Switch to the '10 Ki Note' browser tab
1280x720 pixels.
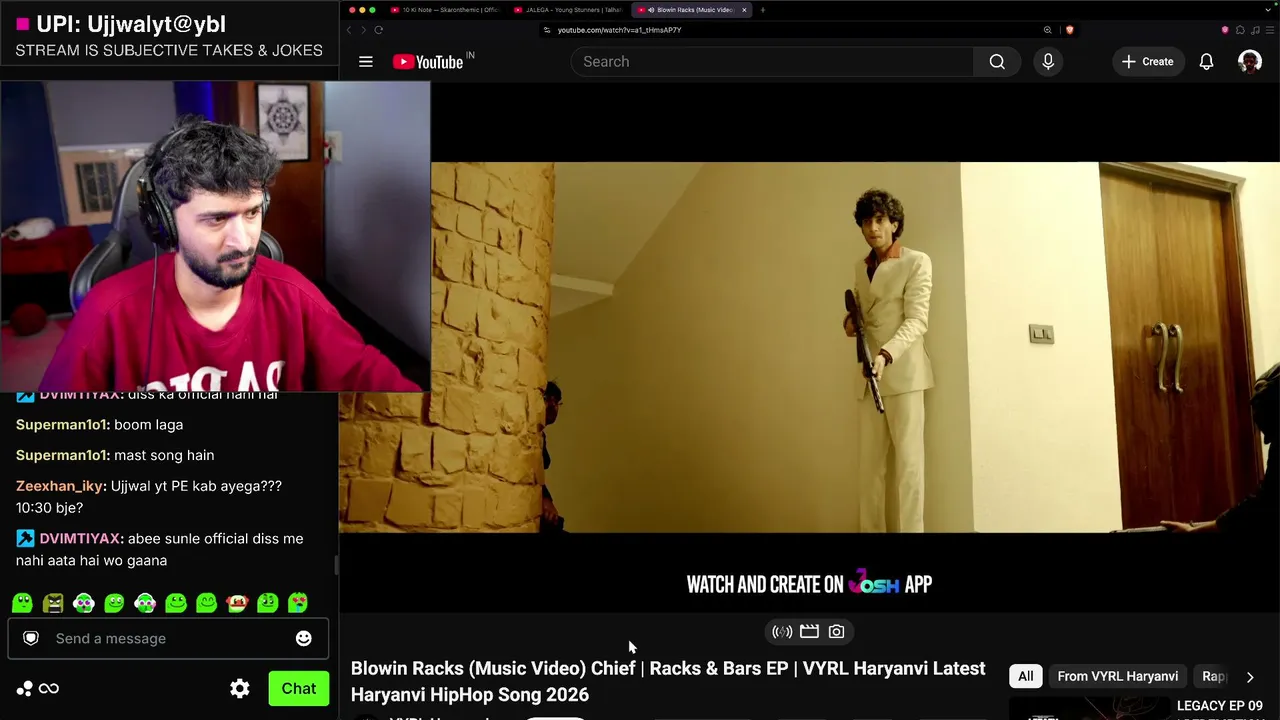[x=445, y=10]
